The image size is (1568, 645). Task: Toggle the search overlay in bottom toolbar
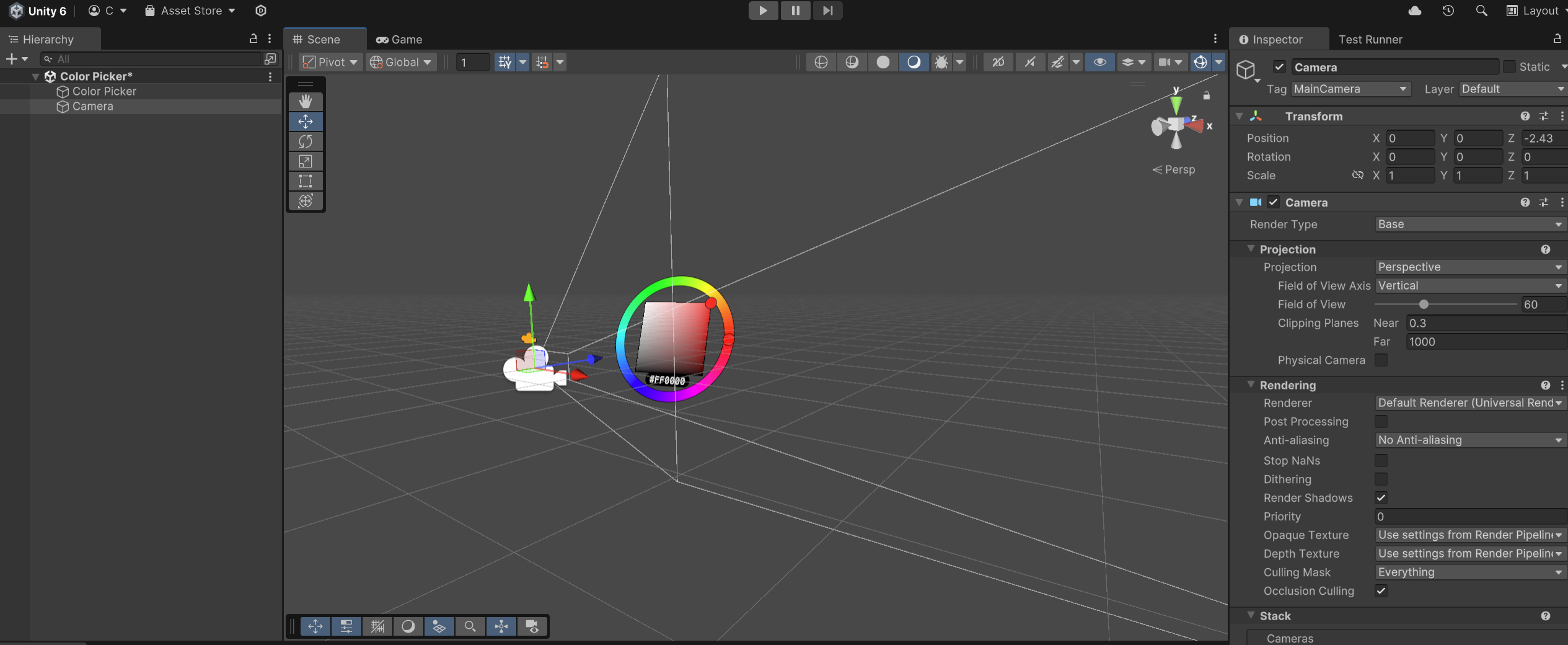tap(470, 626)
